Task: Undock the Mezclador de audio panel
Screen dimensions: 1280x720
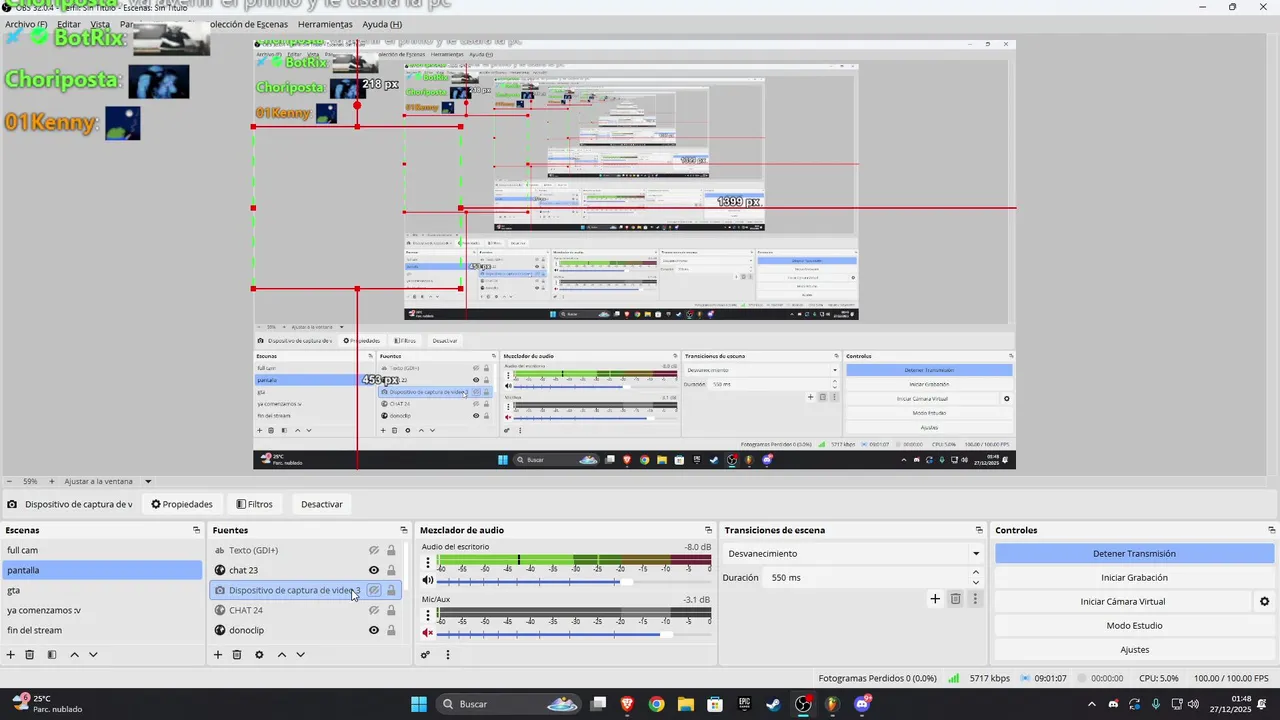Action: [x=708, y=530]
